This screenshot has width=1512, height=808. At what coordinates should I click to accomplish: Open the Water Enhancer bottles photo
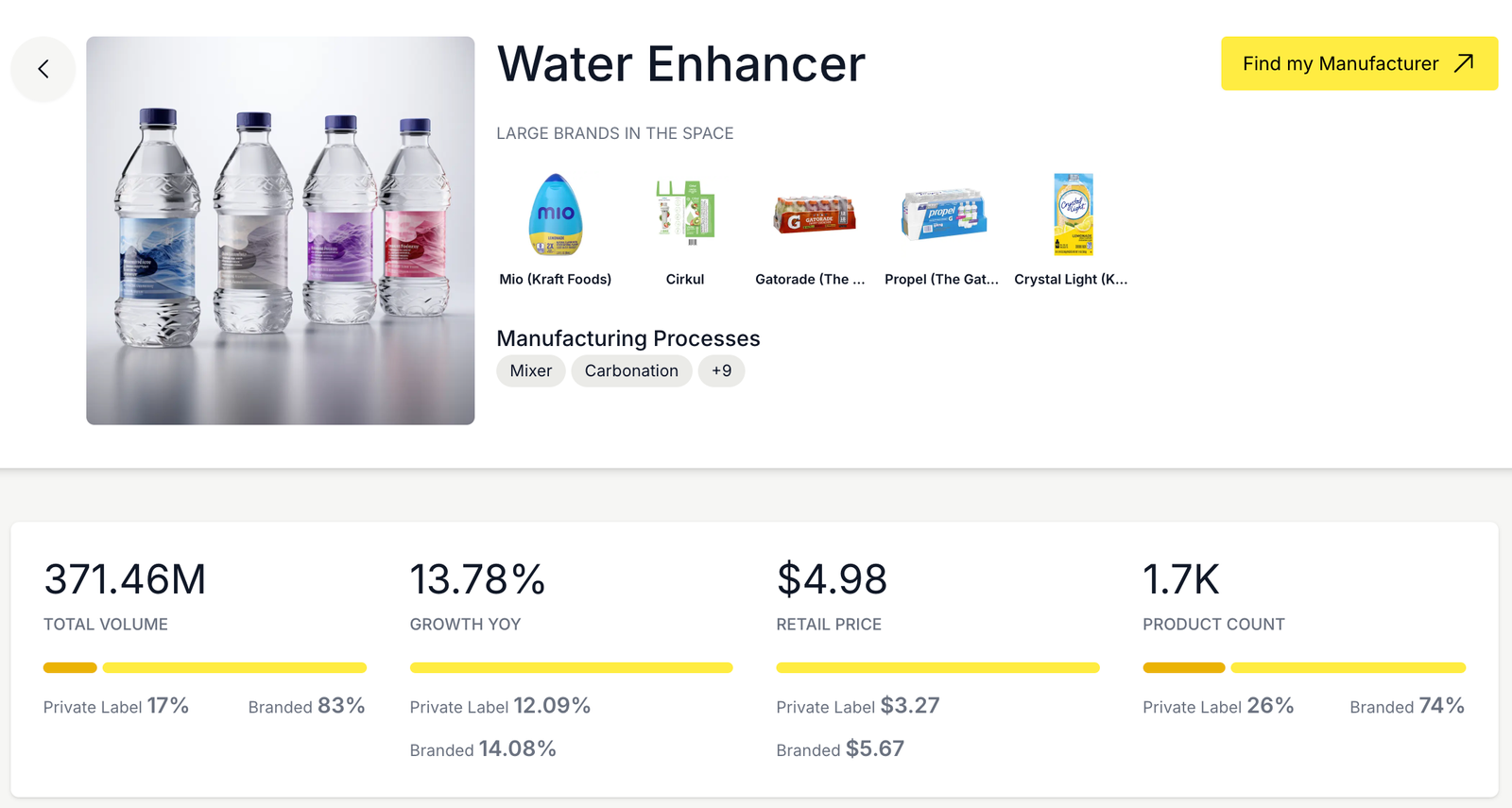[281, 231]
